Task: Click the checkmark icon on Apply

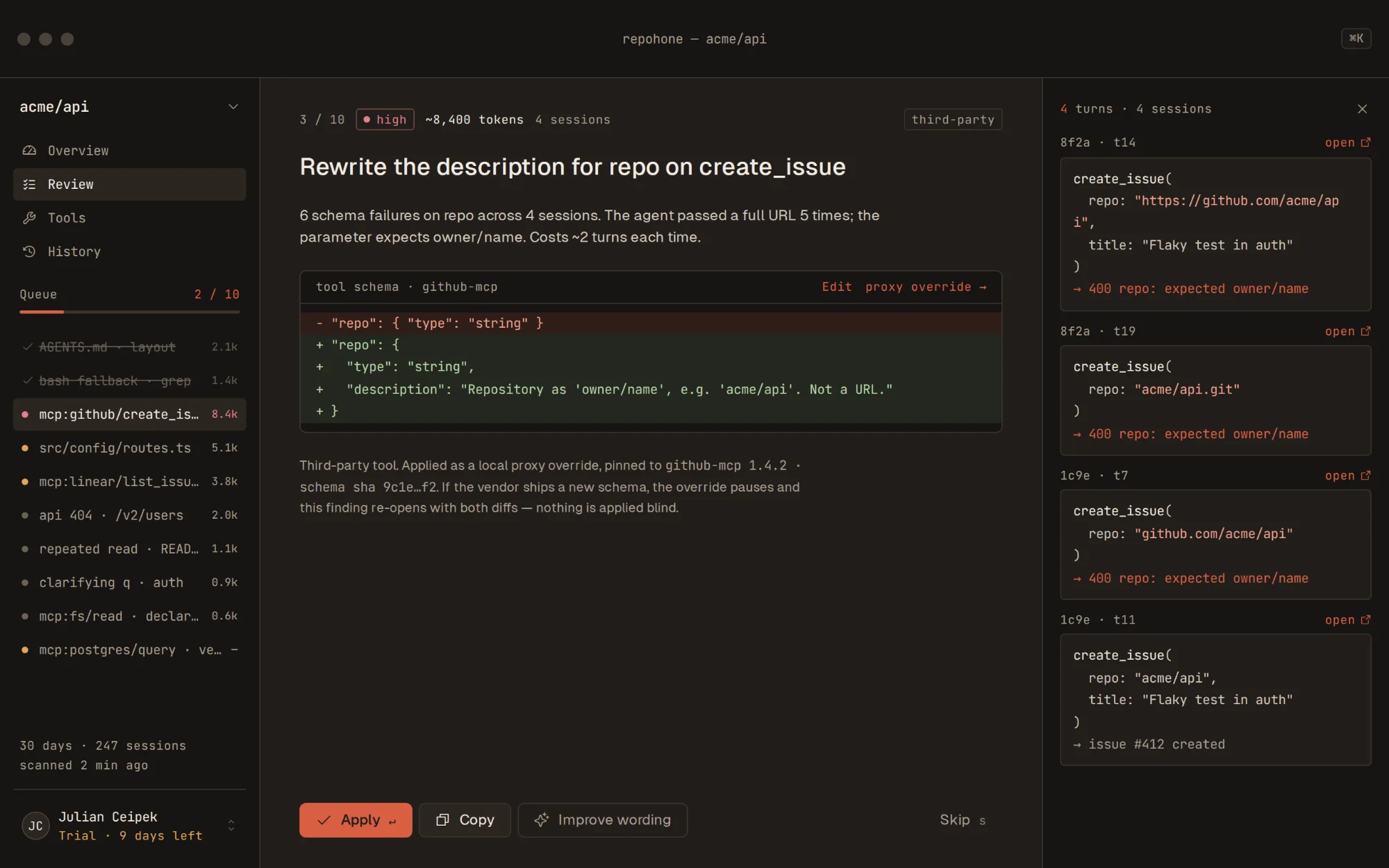Action: tap(324, 820)
